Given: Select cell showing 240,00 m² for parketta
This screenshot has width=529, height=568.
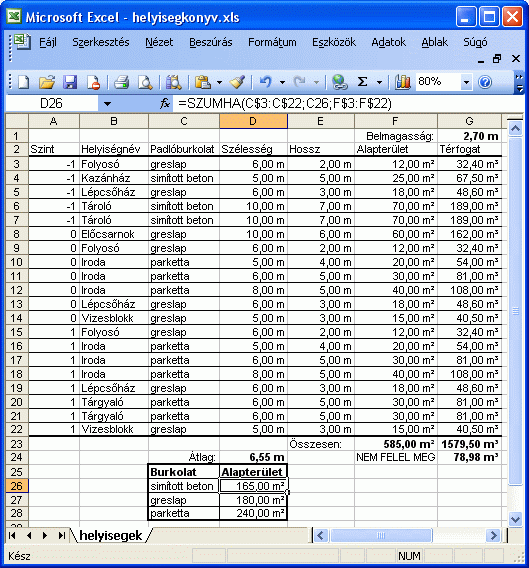Looking at the screenshot, I should click(253, 513).
